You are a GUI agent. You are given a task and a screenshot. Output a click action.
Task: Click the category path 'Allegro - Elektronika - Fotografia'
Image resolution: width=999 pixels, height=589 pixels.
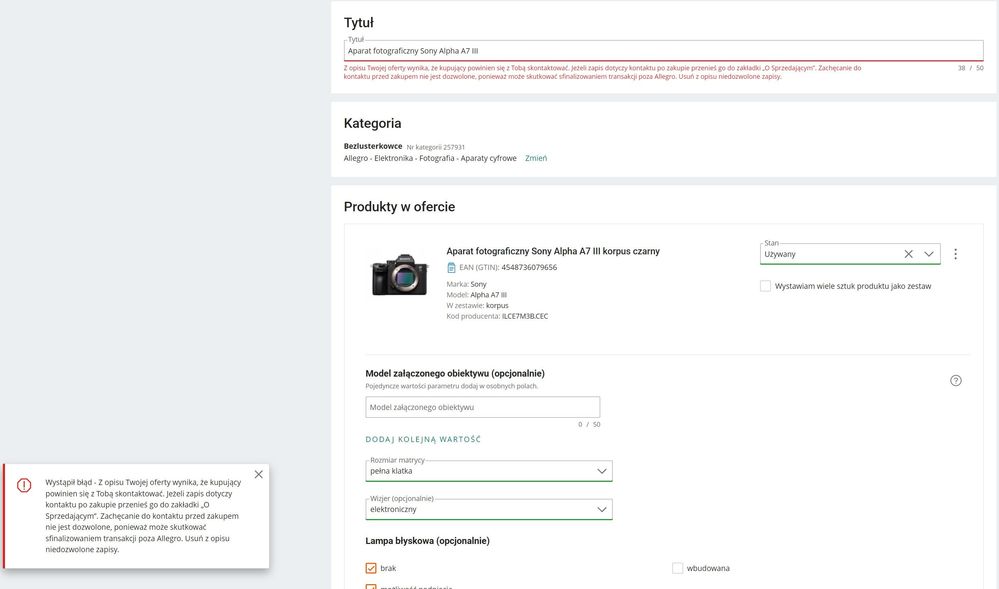coord(399,158)
